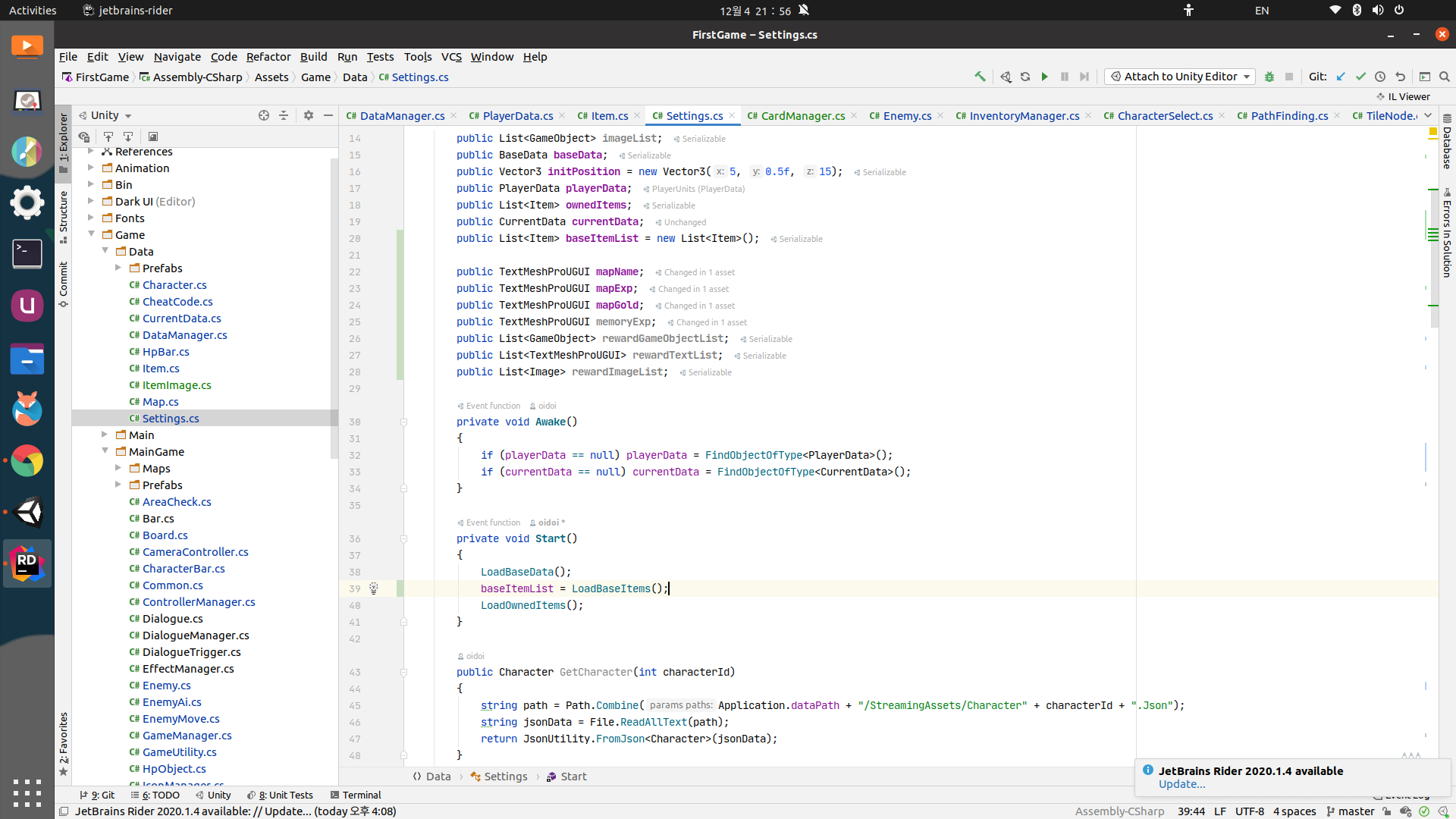Click the Explorer tree vertical scrollbar

click(x=334, y=308)
